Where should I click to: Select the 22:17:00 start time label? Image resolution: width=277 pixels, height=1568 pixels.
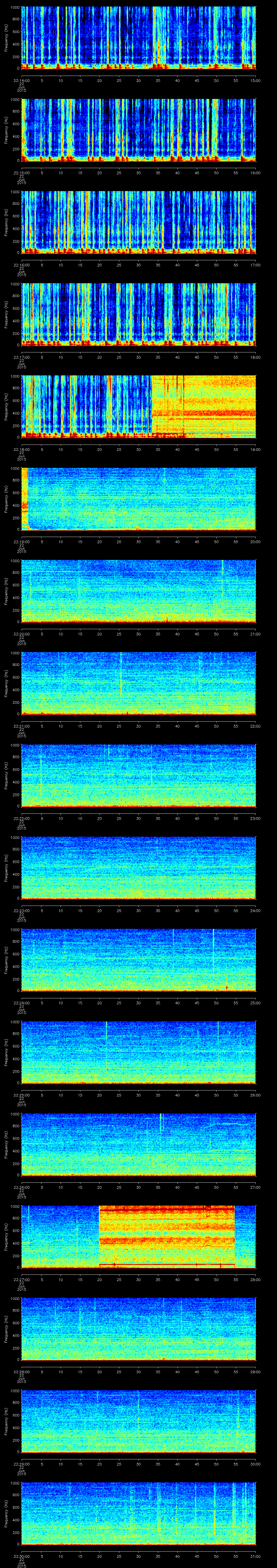point(21,357)
